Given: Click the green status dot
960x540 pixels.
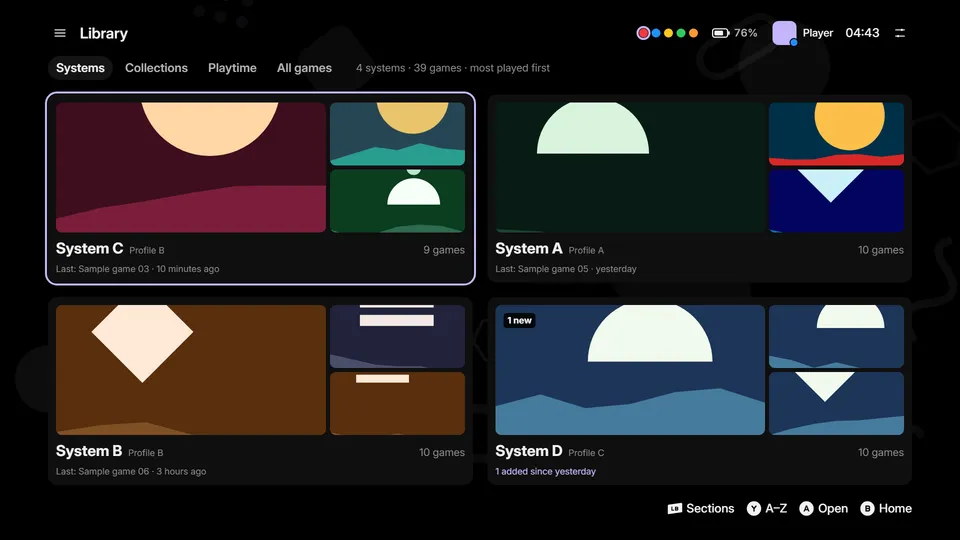Looking at the screenshot, I should coord(681,33).
